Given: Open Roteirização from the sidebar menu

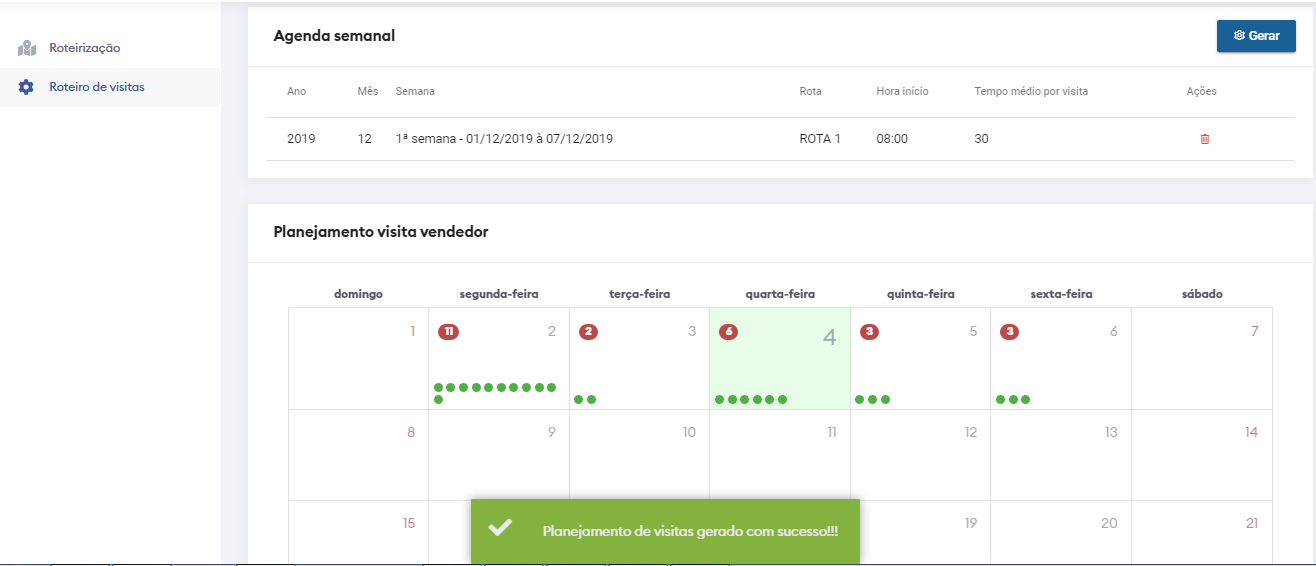Looking at the screenshot, I should coord(85,48).
